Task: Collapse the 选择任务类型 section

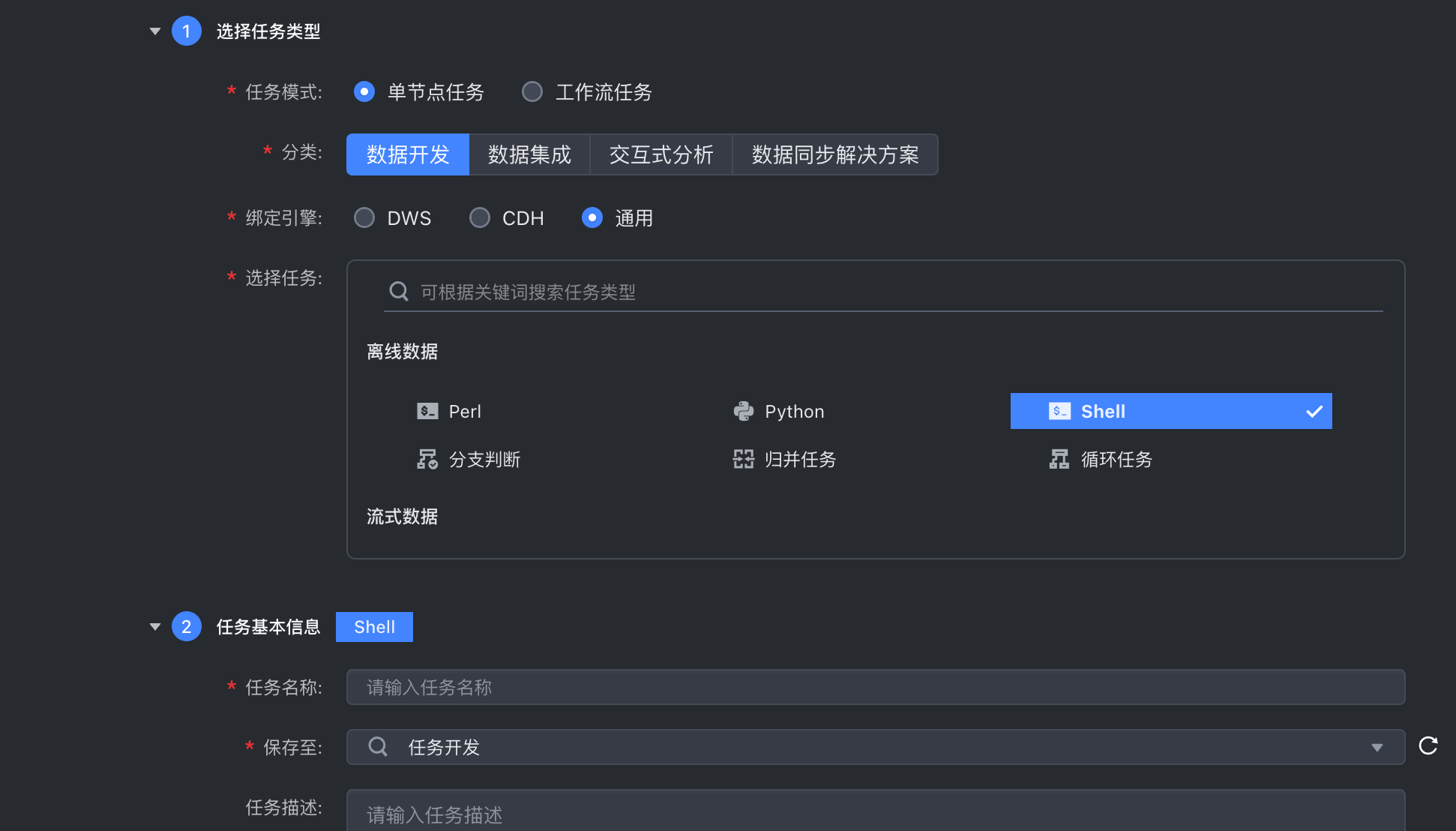Action: pos(155,31)
